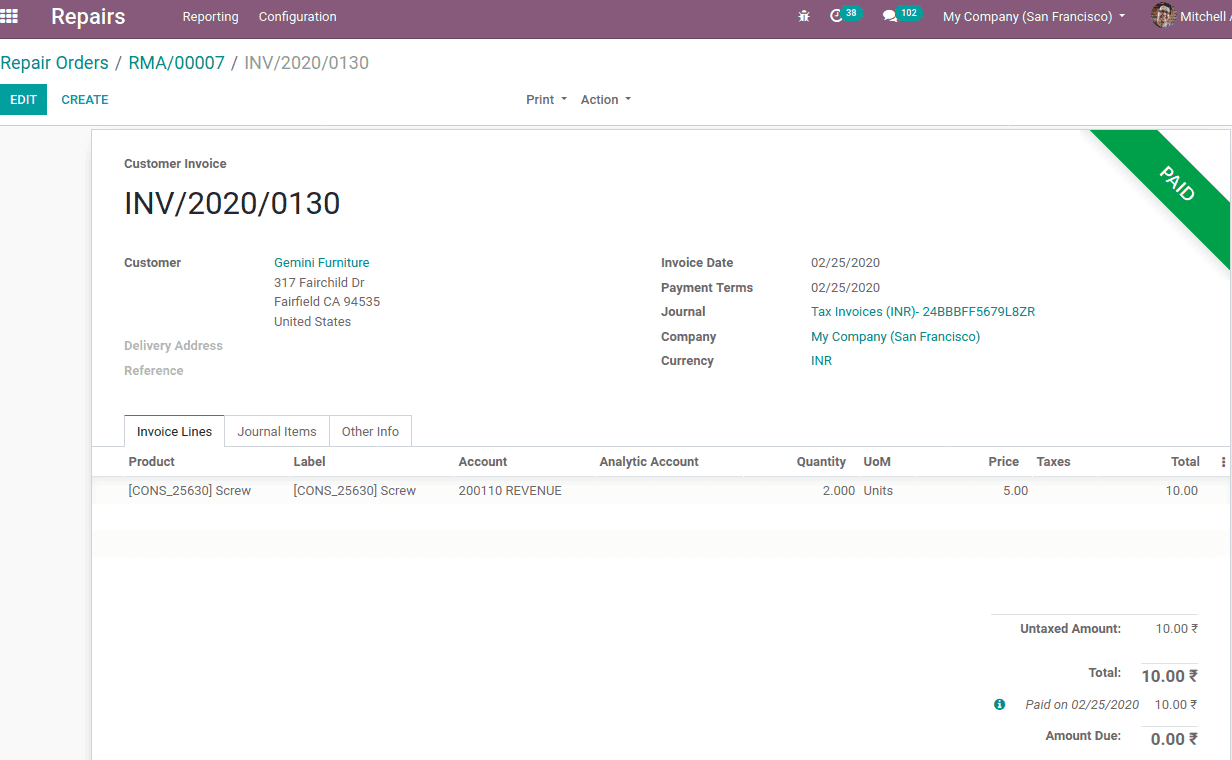Image resolution: width=1232 pixels, height=760 pixels.
Task: Open Mitchell user menu
Action: tap(1191, 17)
